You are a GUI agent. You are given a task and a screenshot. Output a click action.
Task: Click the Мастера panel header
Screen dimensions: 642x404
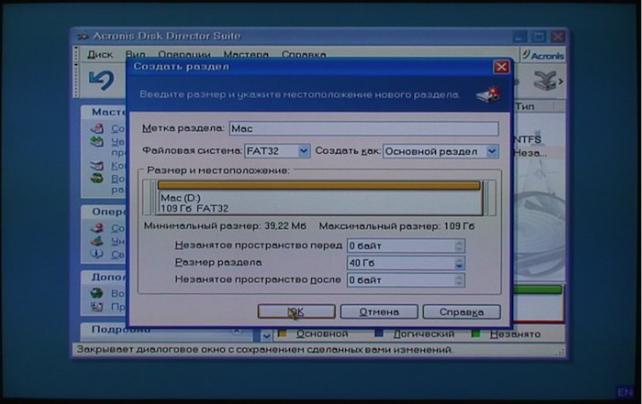click(x=104, y=112)
